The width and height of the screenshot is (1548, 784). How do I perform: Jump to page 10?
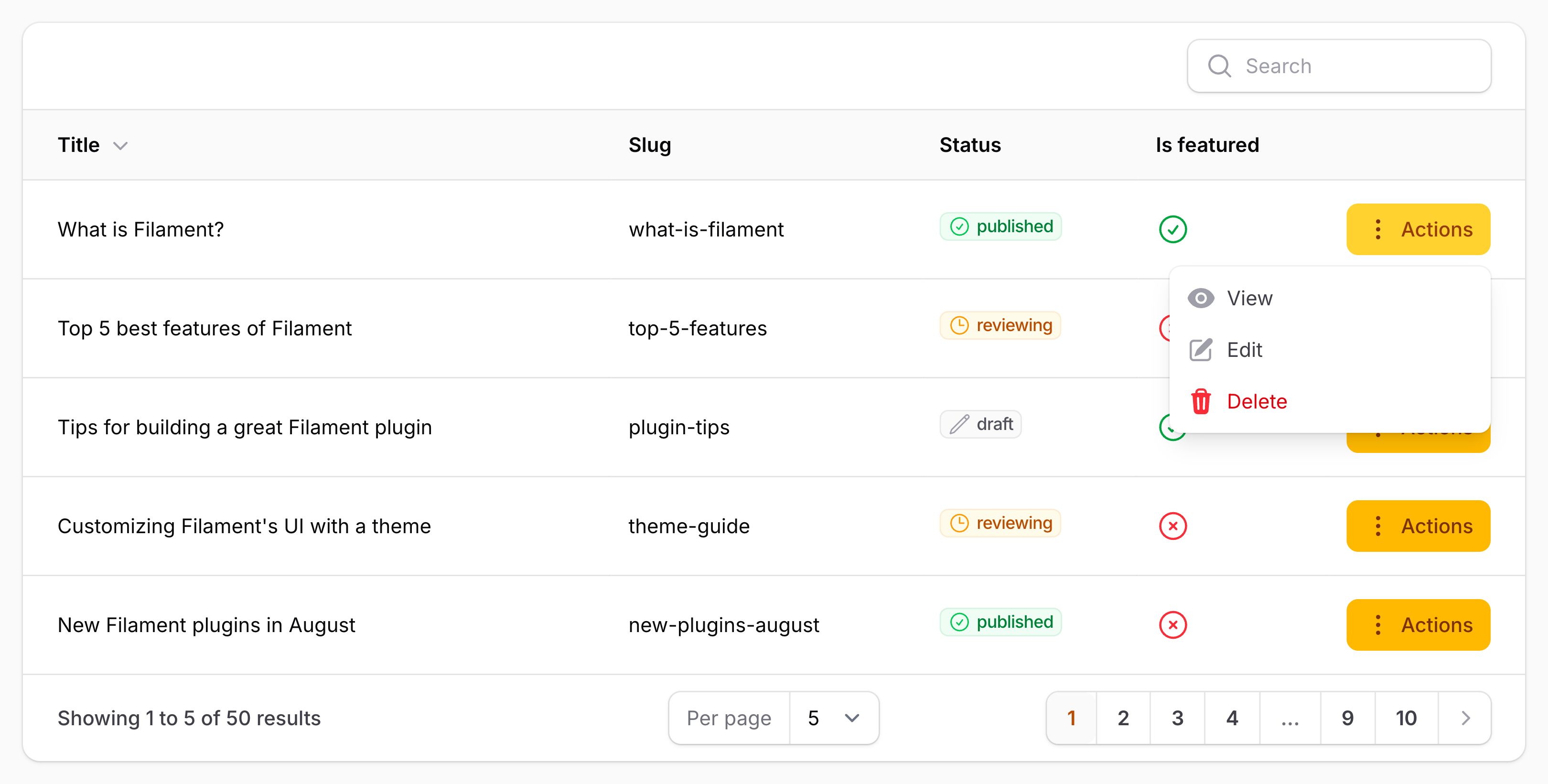click(x=1406, y=718)
